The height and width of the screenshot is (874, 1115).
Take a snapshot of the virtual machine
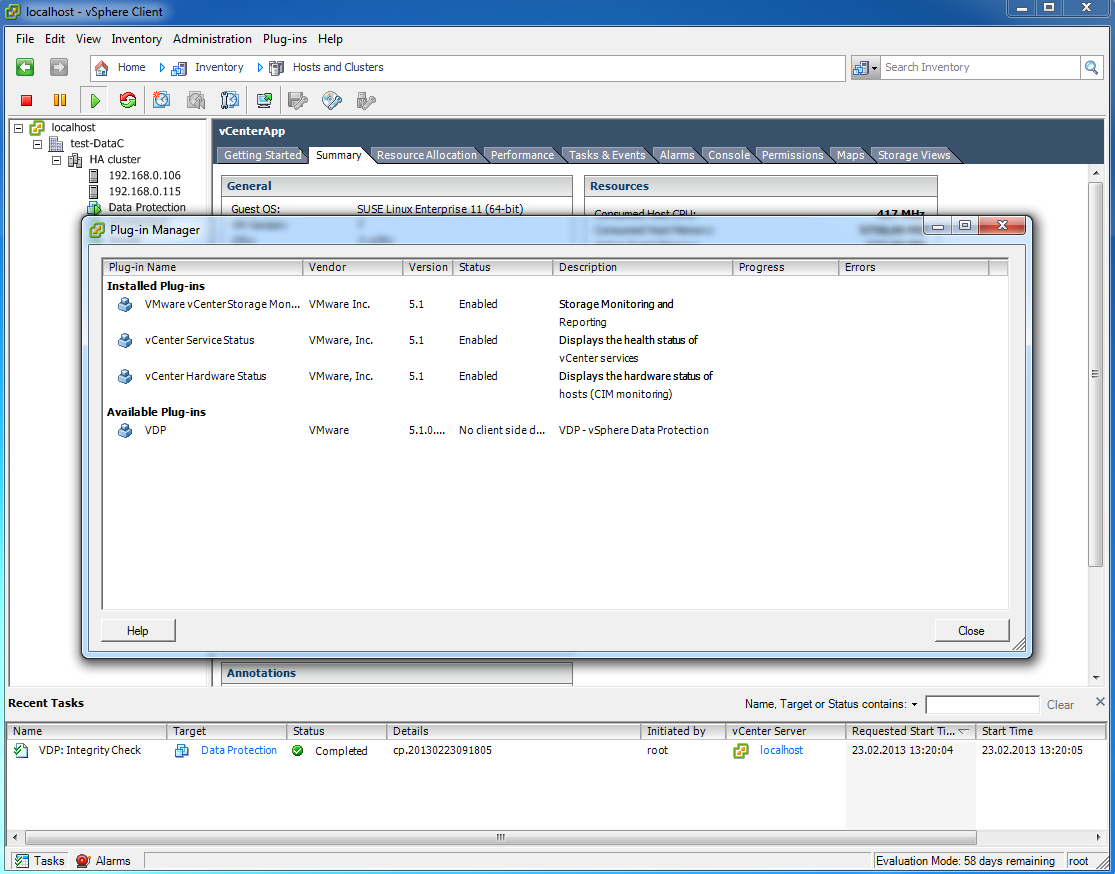point(161,100)
